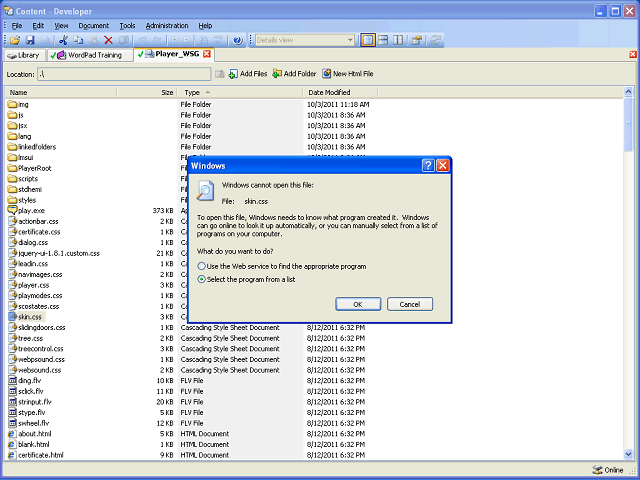Click the Add Folder icon

point(277,74)
